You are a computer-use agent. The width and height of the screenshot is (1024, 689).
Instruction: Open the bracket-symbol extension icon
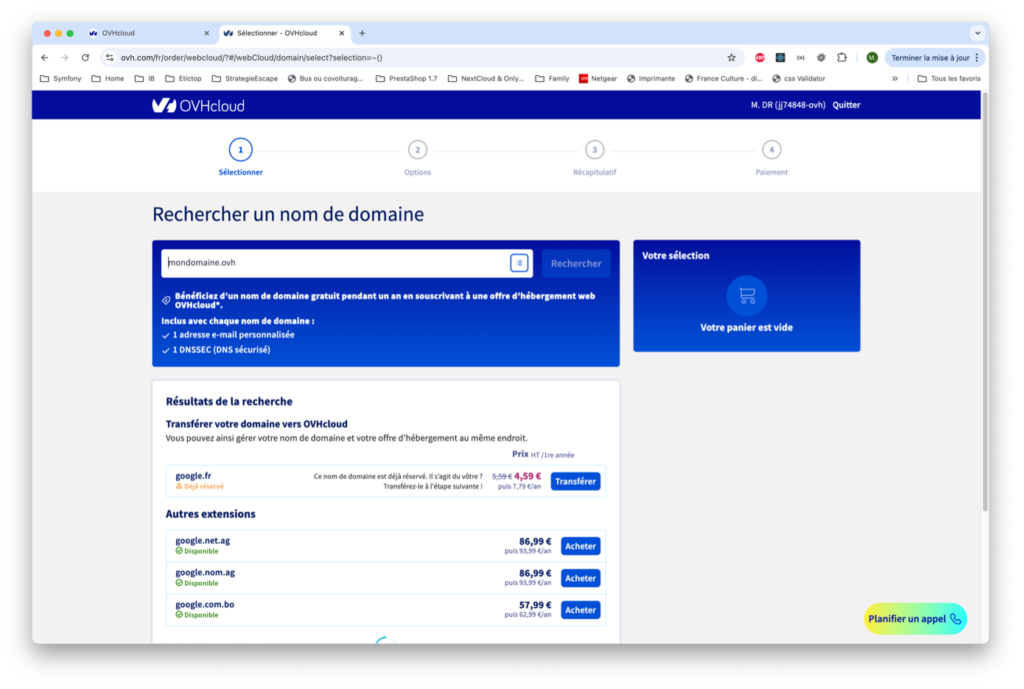pos(801,57)
